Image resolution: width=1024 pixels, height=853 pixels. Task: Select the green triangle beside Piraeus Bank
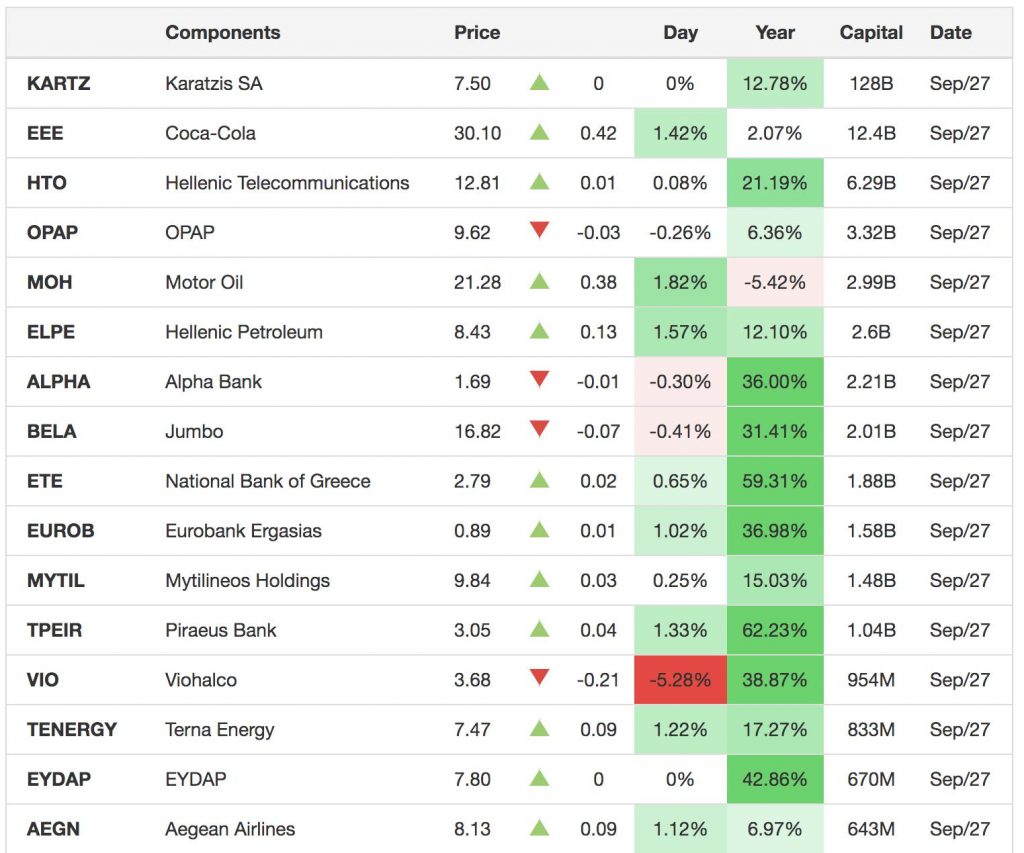pyautogui.click(x=539, y=630)
